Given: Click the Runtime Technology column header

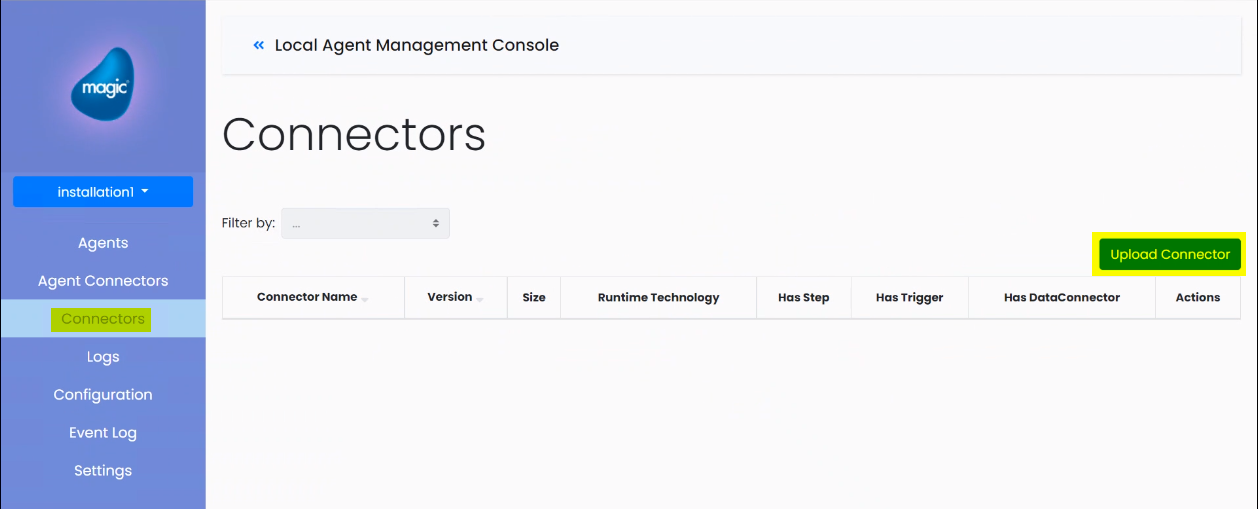Looking at the screenshot, I should click(659, 297).
